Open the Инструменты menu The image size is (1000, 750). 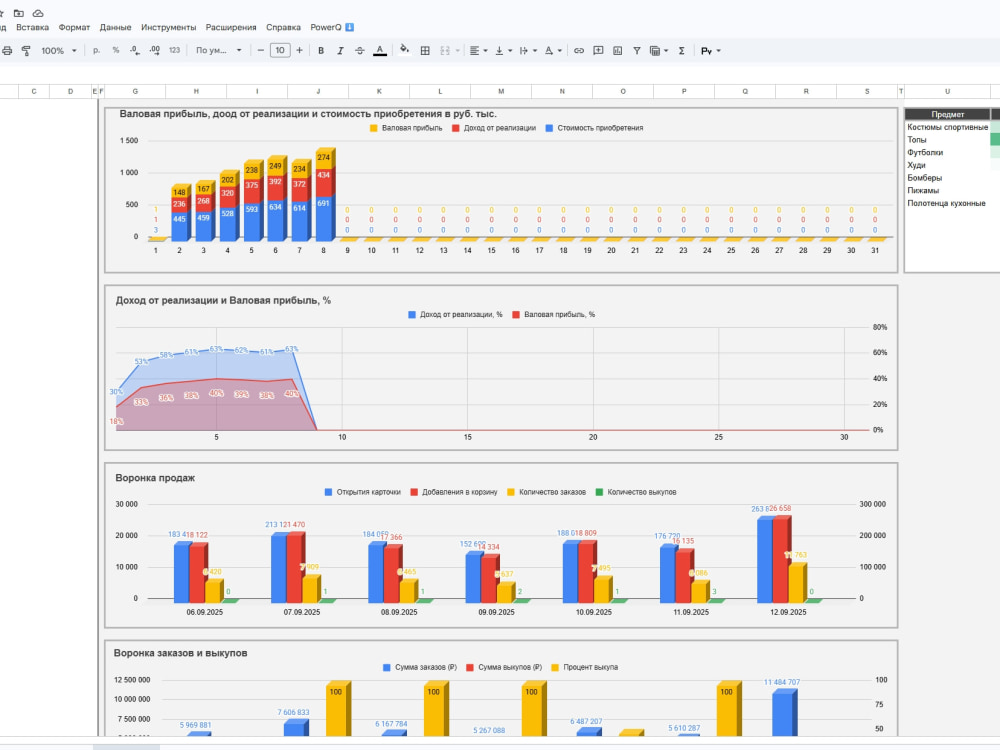(168, 27)
